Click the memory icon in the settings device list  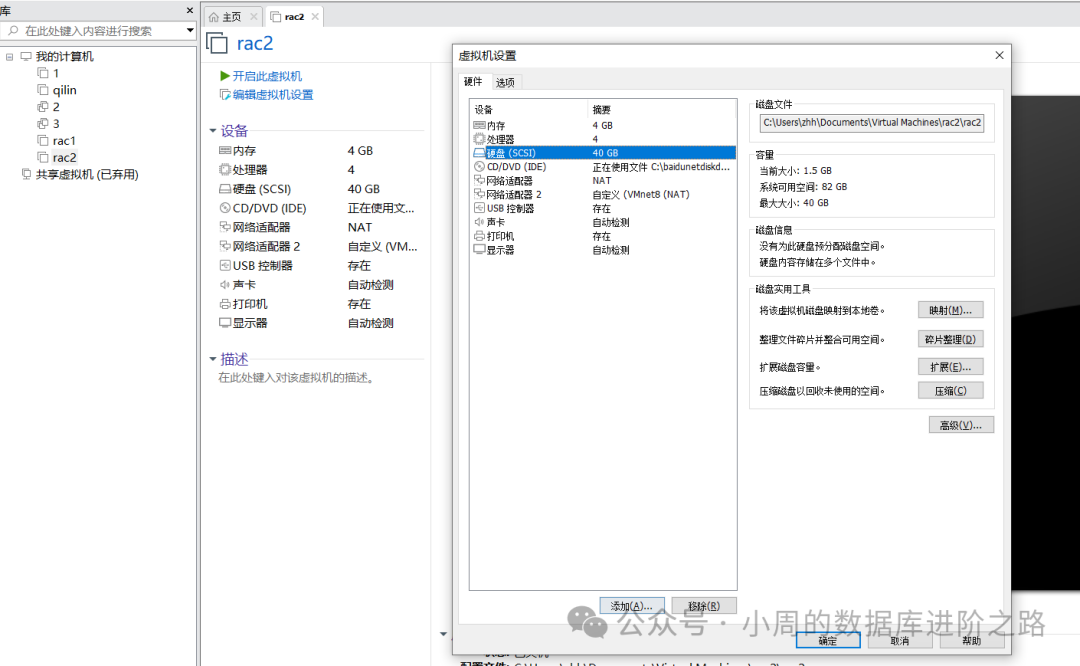[479, 125]
